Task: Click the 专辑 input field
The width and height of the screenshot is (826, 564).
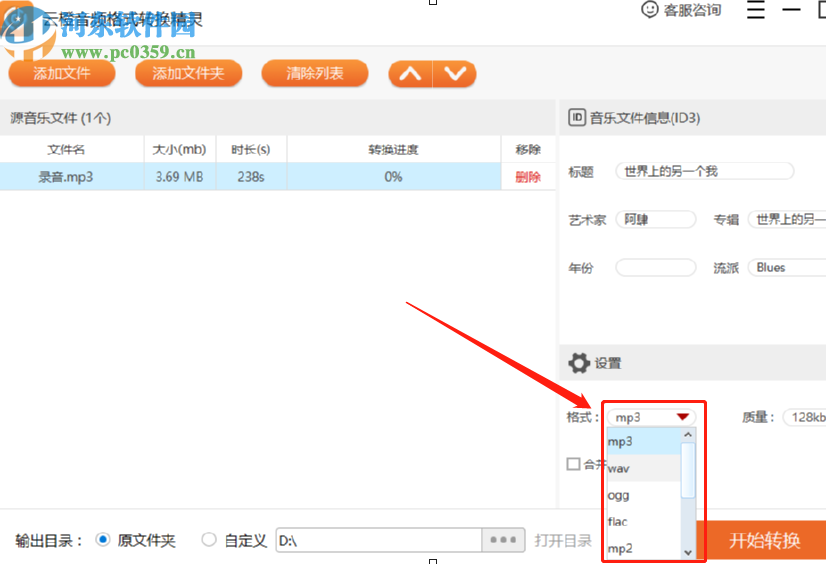Action: click(787, 219)
